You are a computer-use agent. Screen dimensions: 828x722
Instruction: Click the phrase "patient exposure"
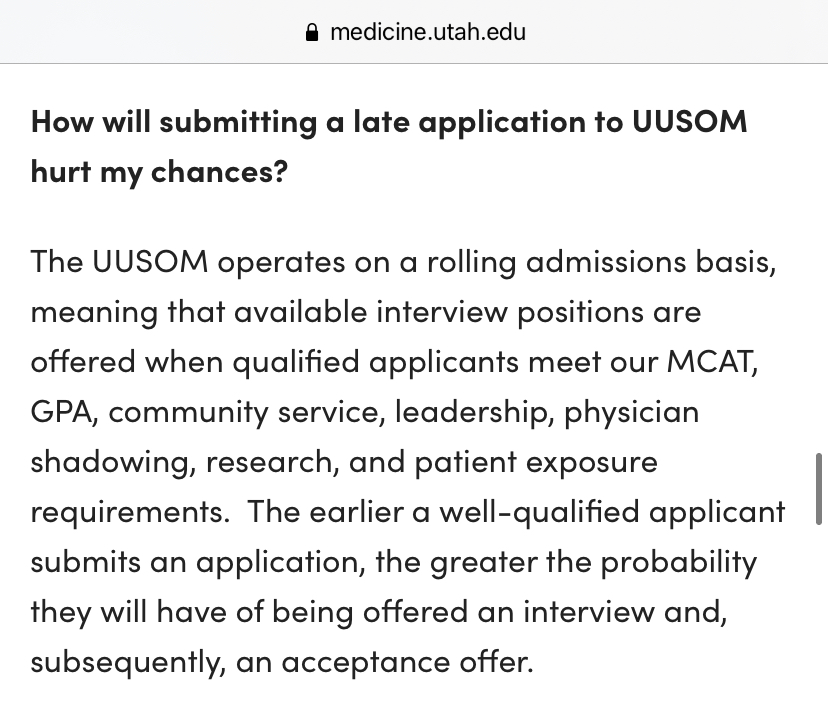tap(536, 463)
